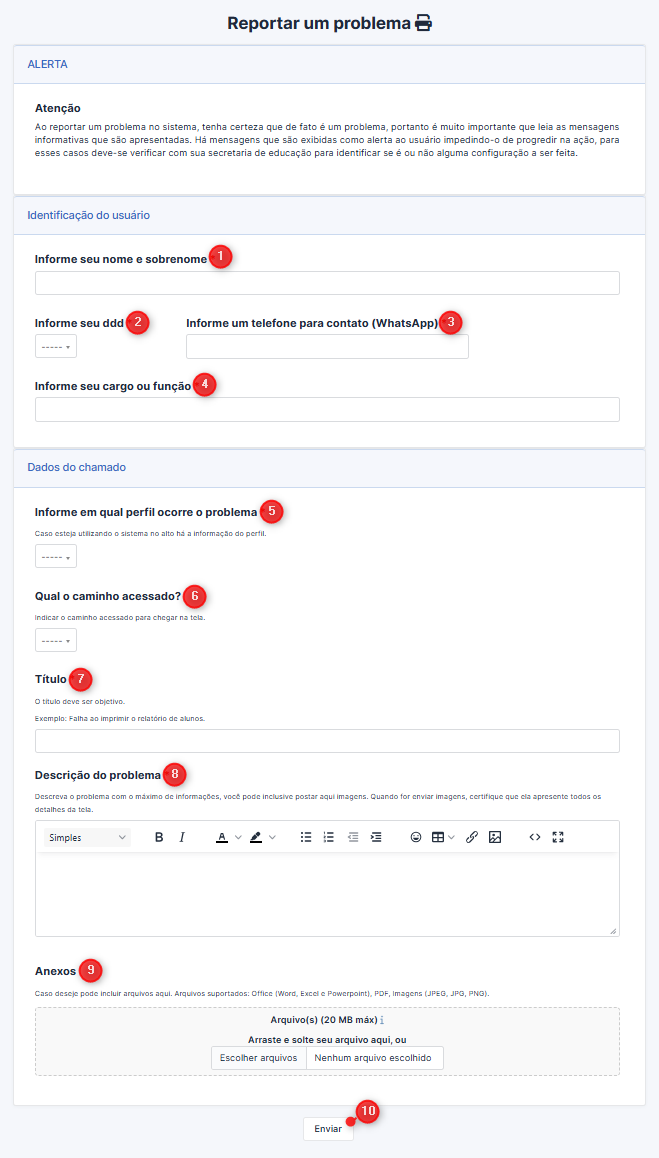Switch the editor to code view
The width and height of the screenshot is (659, 1158).
[535, 837]
